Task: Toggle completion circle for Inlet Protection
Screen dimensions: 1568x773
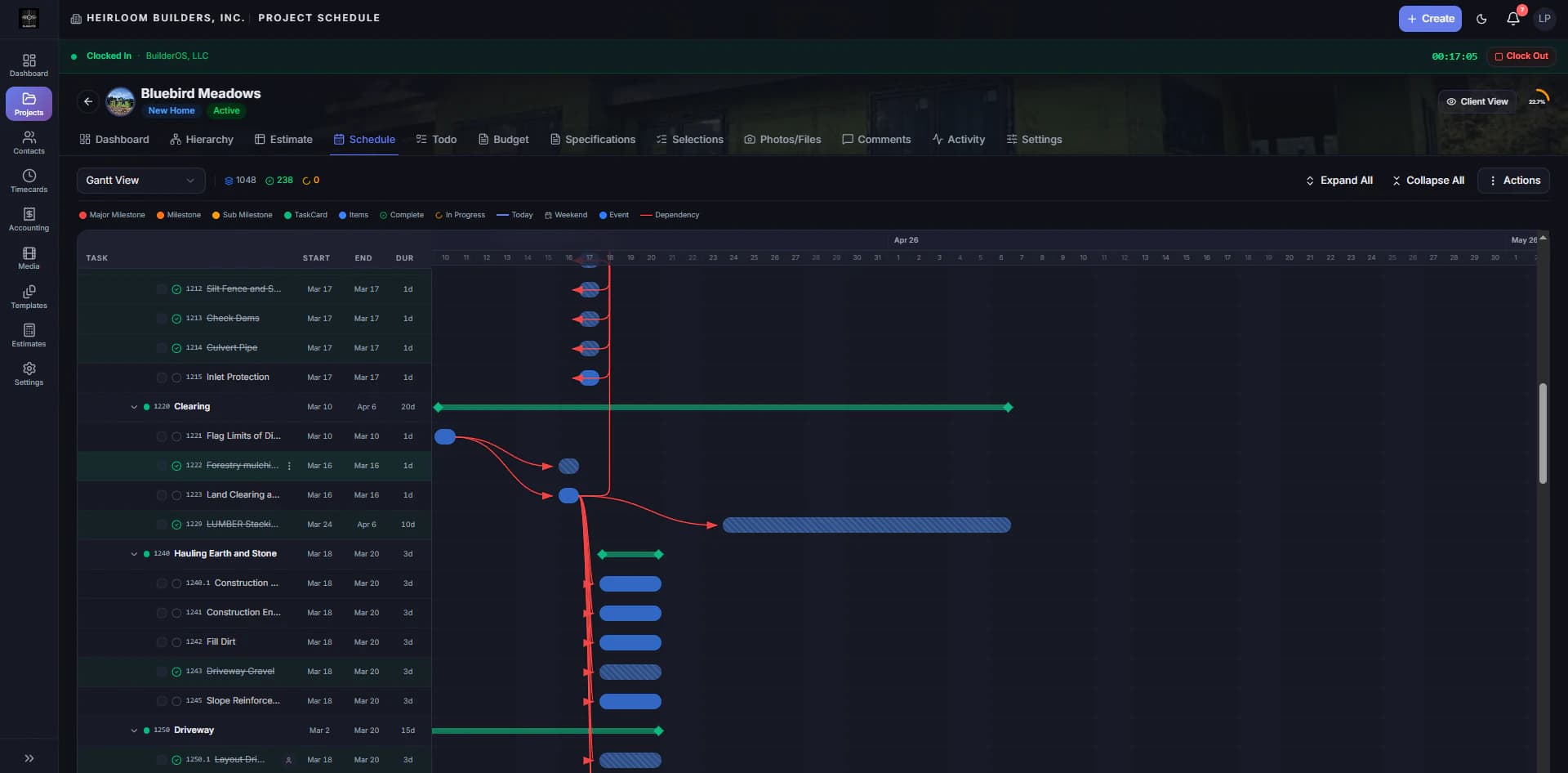Action: pyautogui.click(x=176, y=378)
